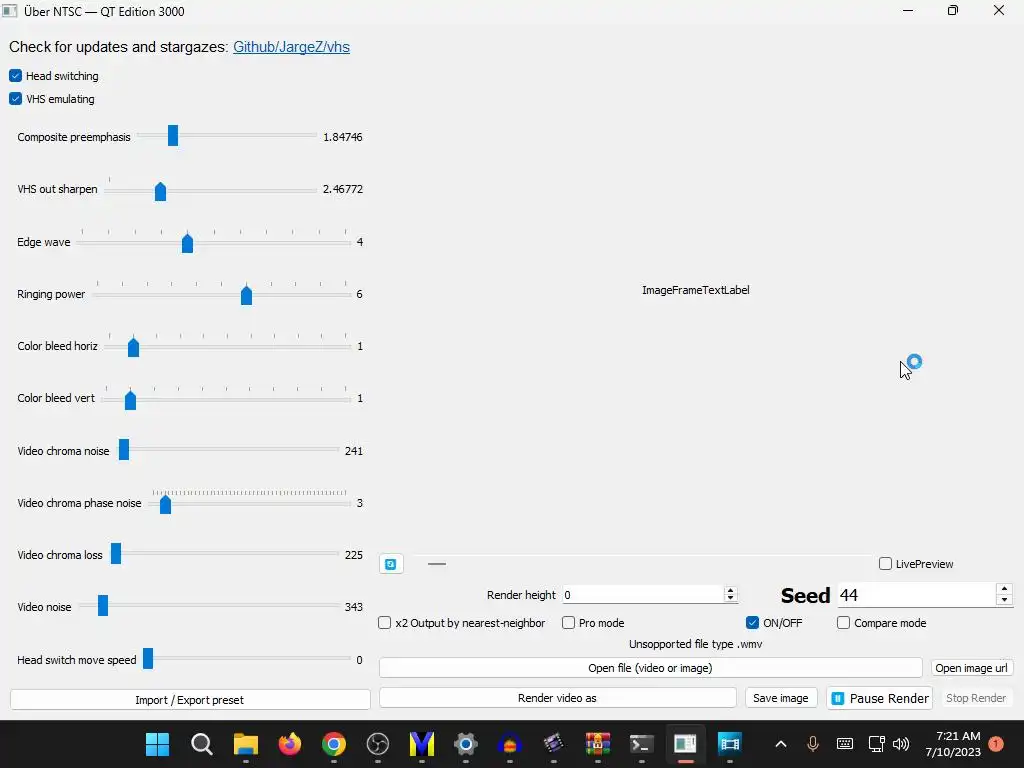The image size is (1024, 768).
Task: Click the VHS out sharpen value 2.46772
Action: pos(342,189)
